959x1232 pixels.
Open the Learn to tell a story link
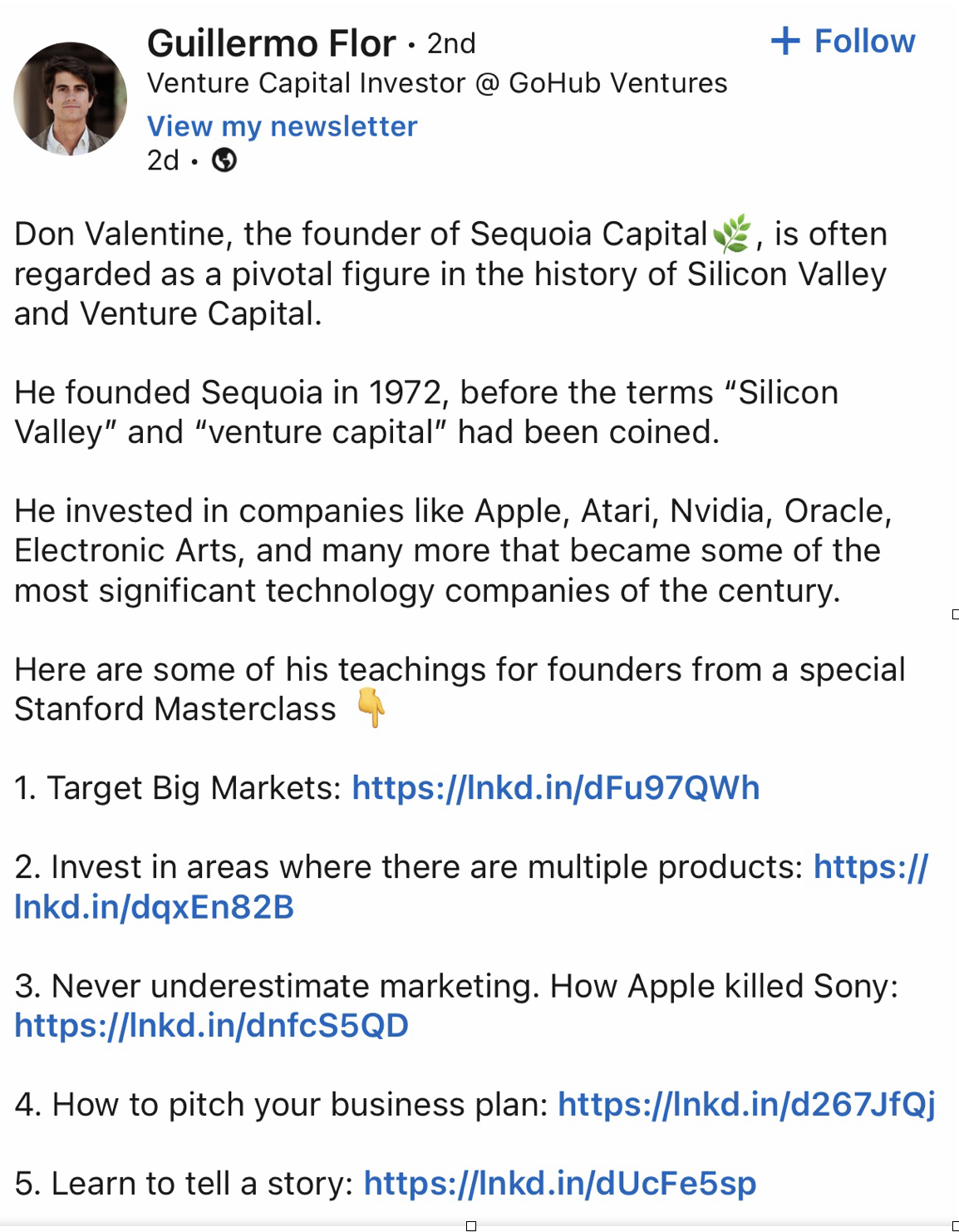(x=560, y=1184)
